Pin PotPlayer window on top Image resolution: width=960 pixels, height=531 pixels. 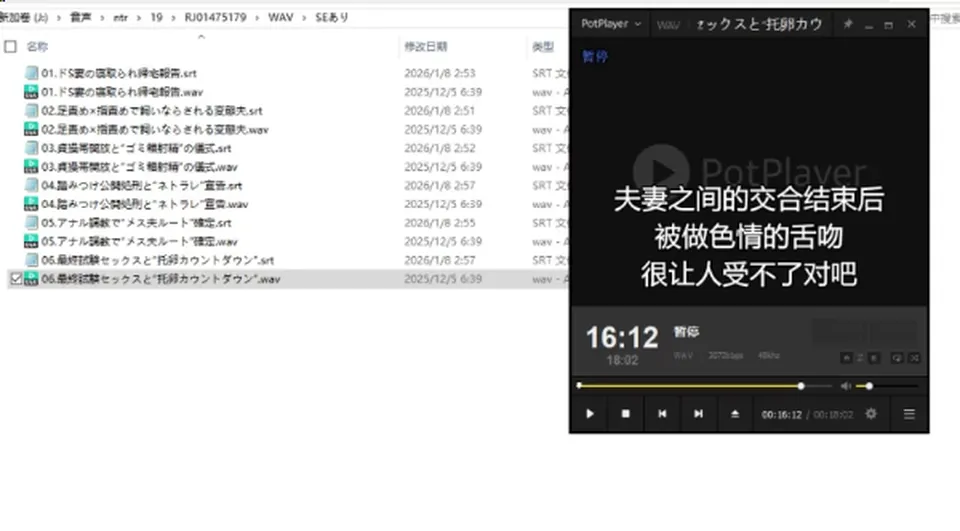848,24
